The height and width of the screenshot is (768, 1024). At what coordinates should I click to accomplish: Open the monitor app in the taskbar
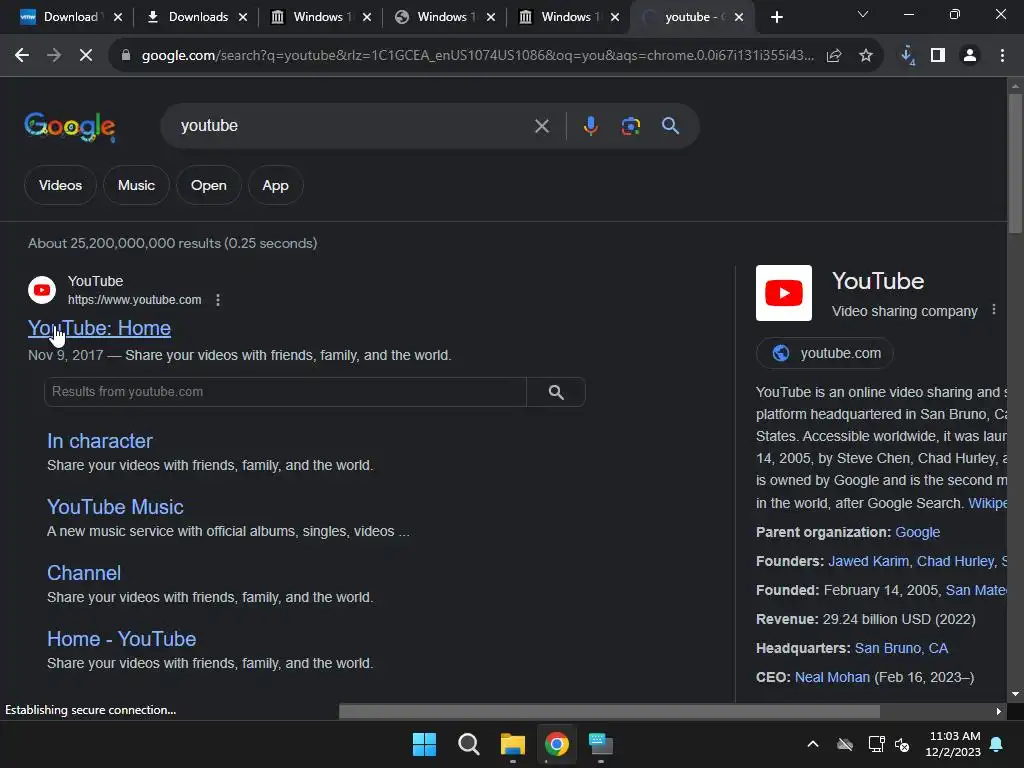tap(601, 744)
